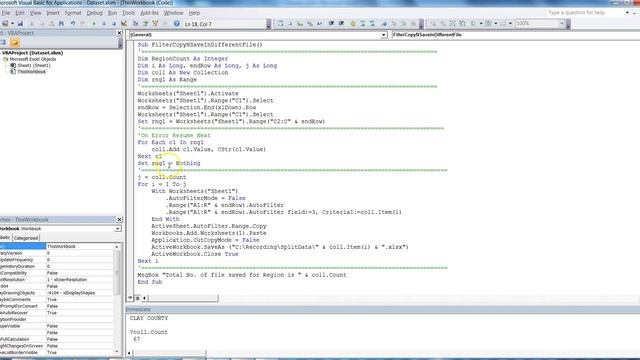Click the Reset (stop) icon
The height and width of the screenshot is (360, 640).
114,24
